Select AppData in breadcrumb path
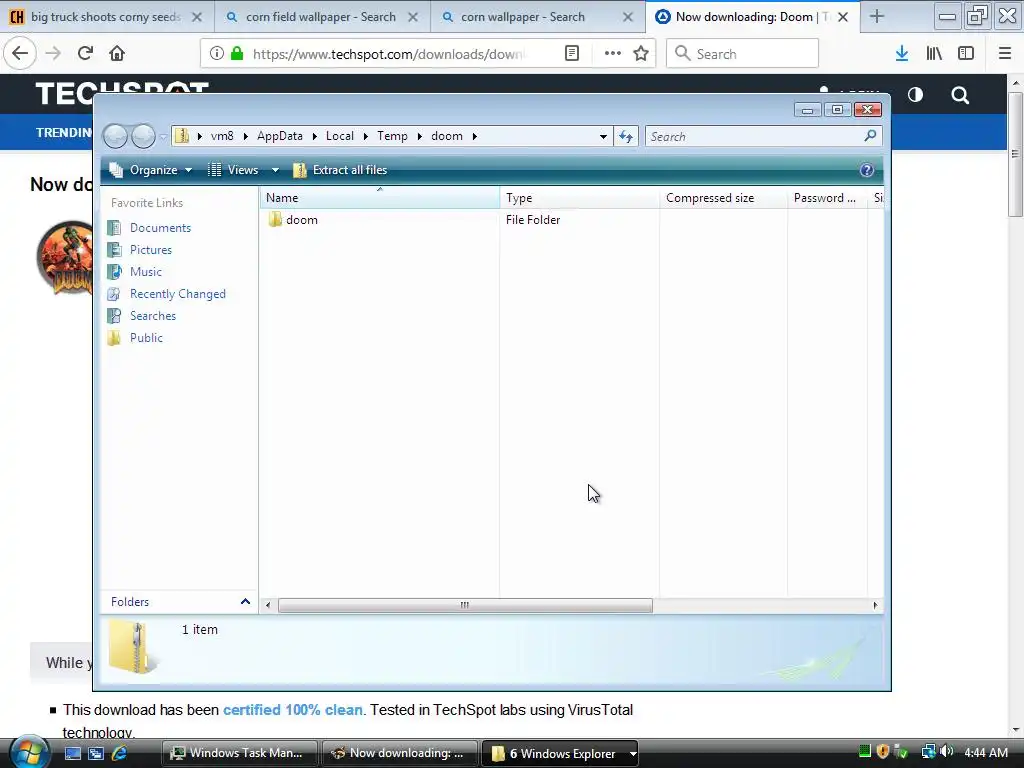This screenshot has height=768, width=1024. pos(280,136)
